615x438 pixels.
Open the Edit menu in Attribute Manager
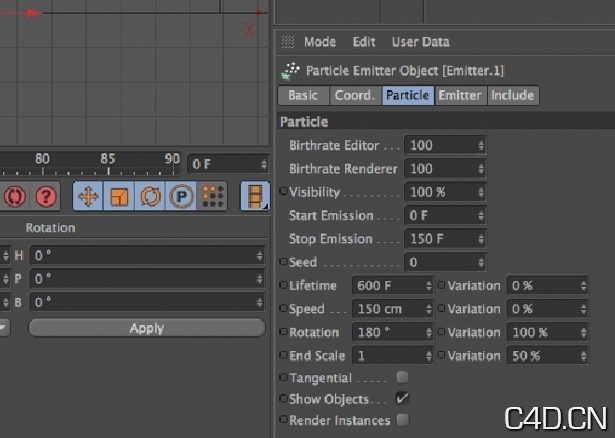point(364,42)
